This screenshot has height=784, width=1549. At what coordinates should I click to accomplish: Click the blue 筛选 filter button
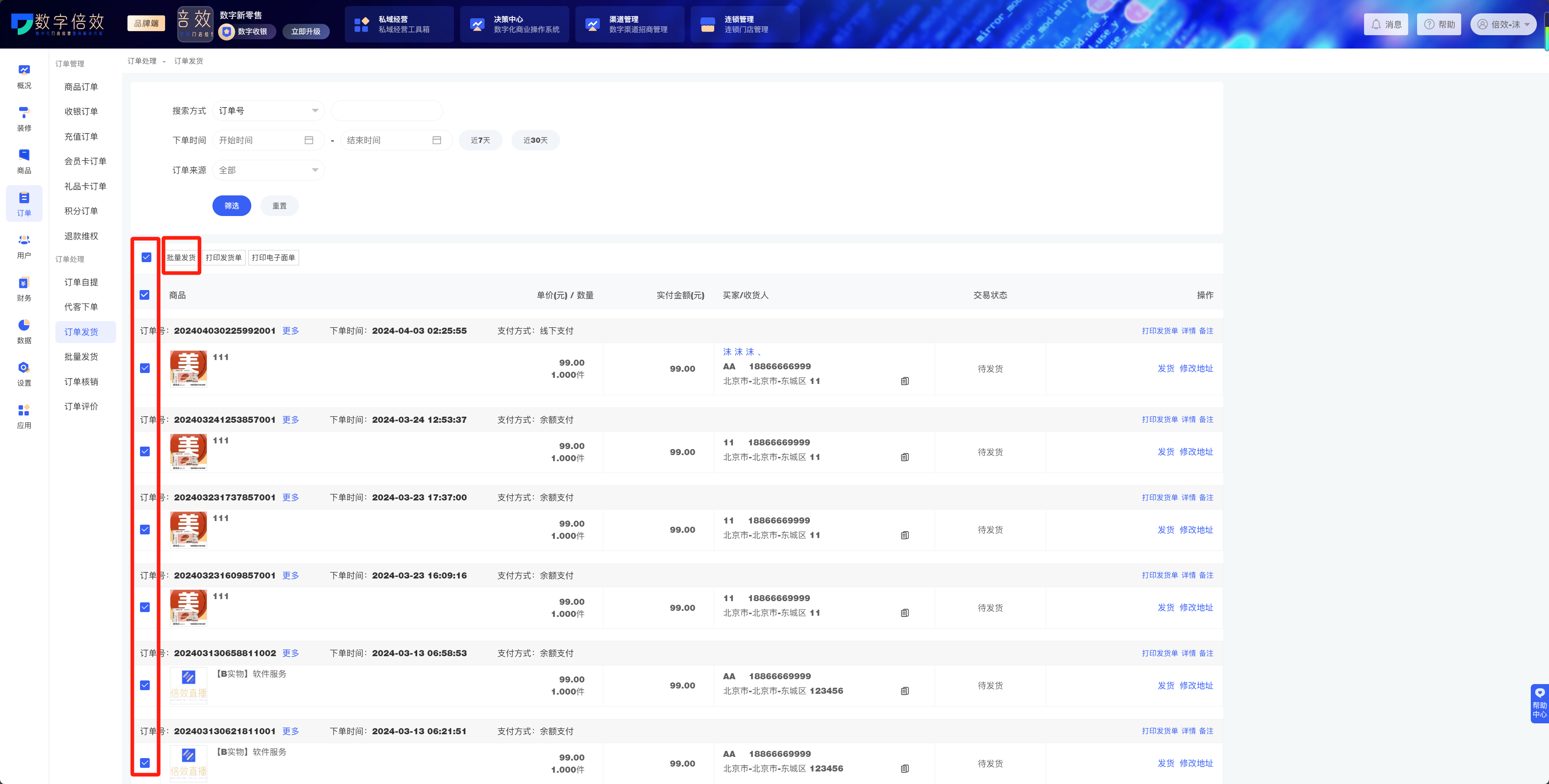pyautogui.click(x=231, y=206)
